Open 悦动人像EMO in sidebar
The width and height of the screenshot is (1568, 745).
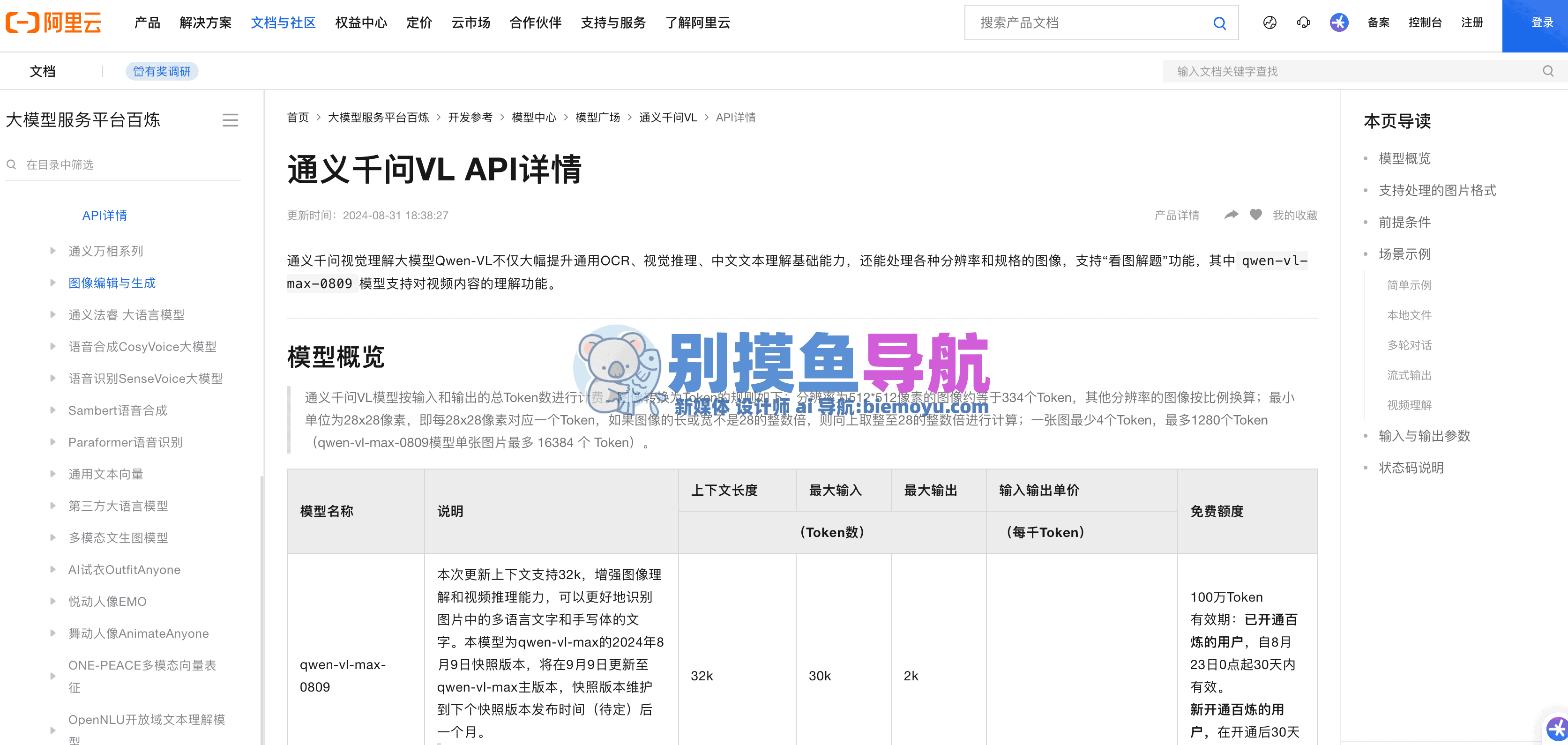[107, 601]
